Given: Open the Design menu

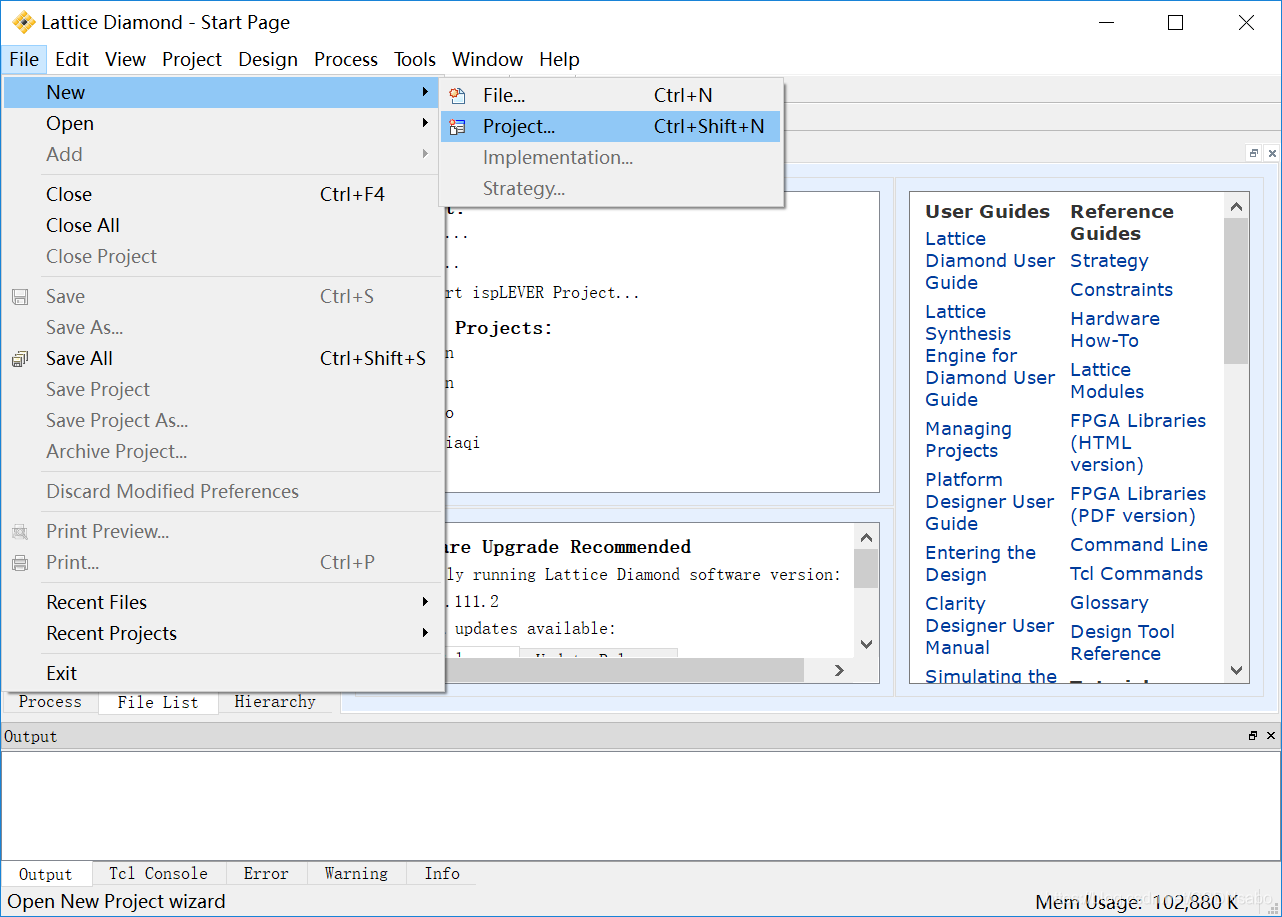Looking at the screenshot, I should (268, 59).
